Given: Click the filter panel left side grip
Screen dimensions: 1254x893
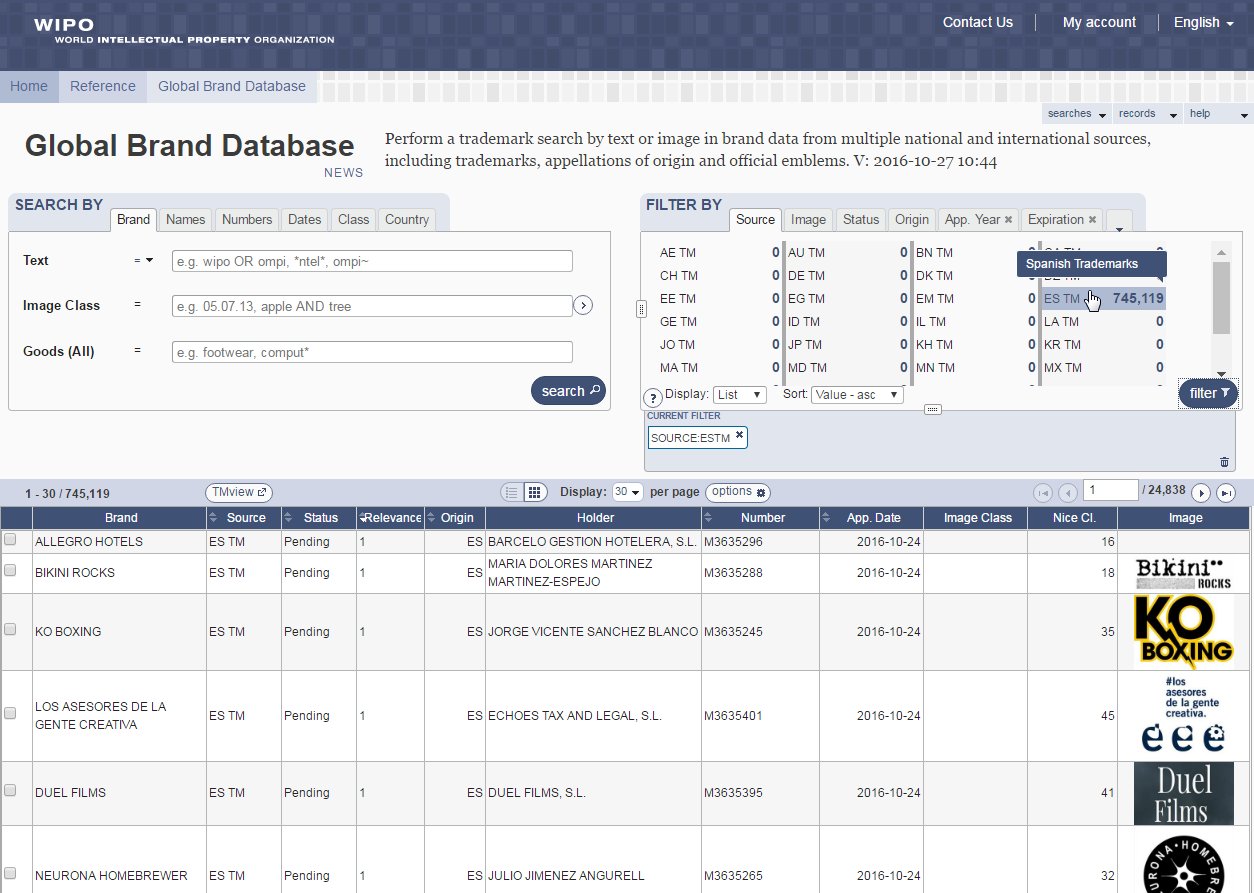Looking at the screenshot, I should pos(642,310).
